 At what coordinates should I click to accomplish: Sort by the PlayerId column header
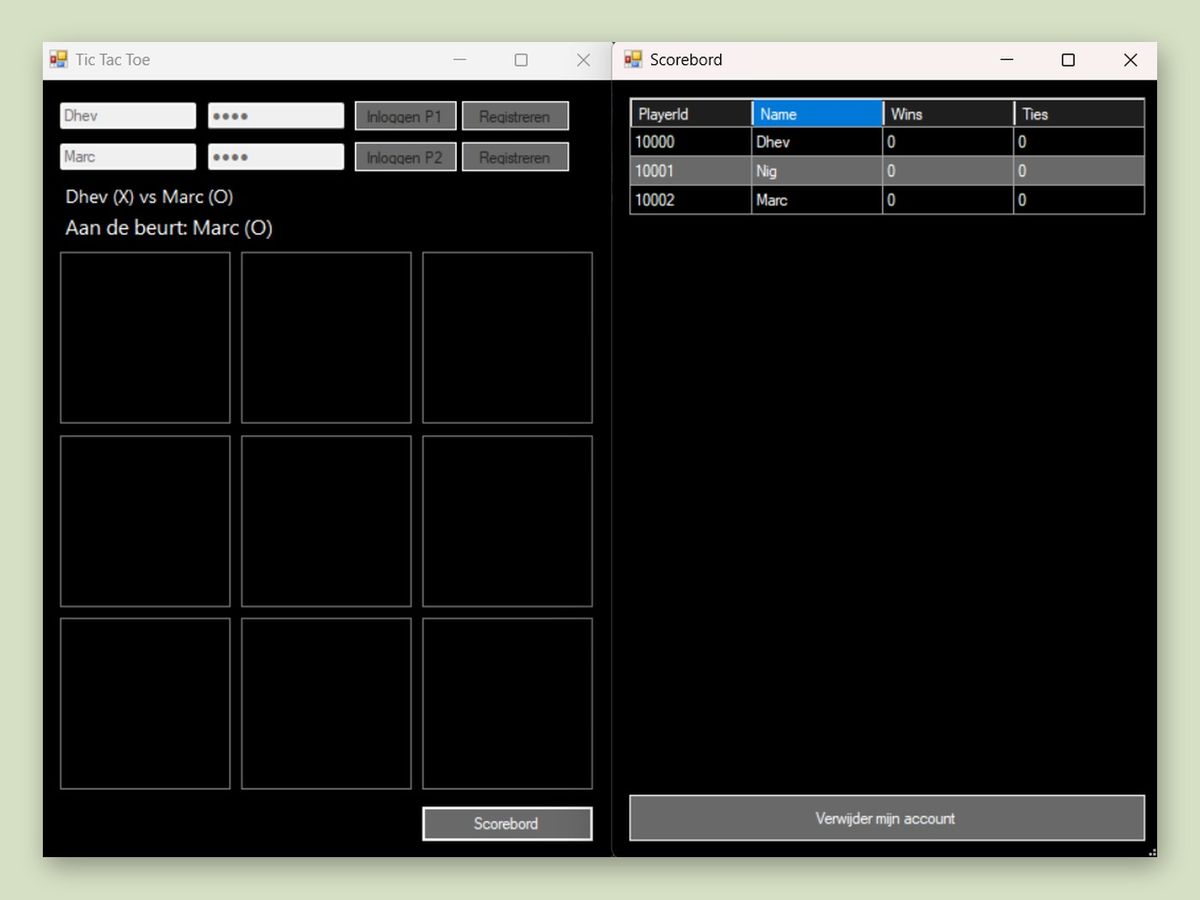tap(691, 114)
